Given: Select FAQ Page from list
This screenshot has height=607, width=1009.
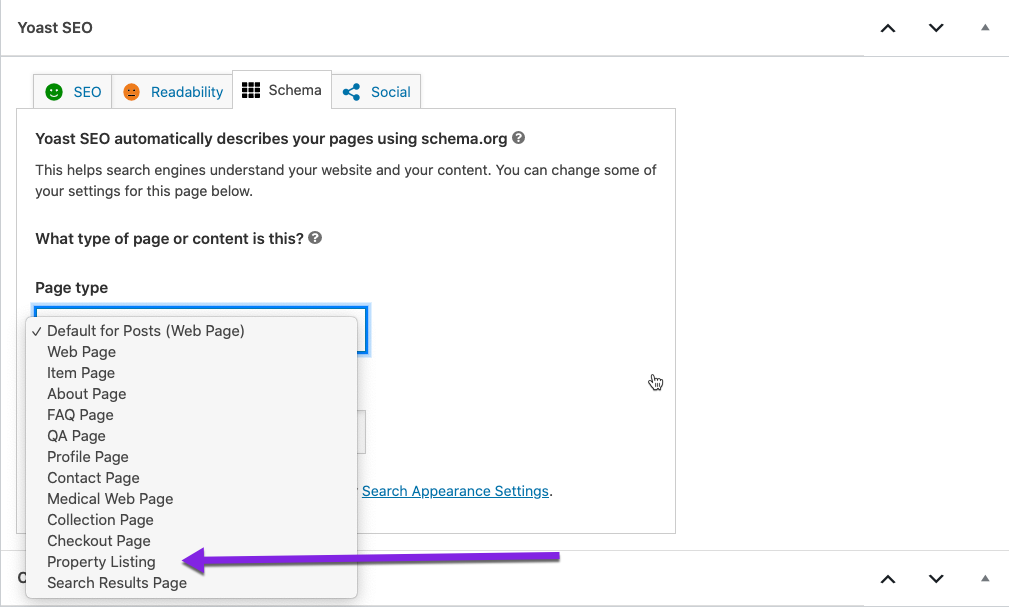Looking at the screenshot, I should click(x=80, y=415).
